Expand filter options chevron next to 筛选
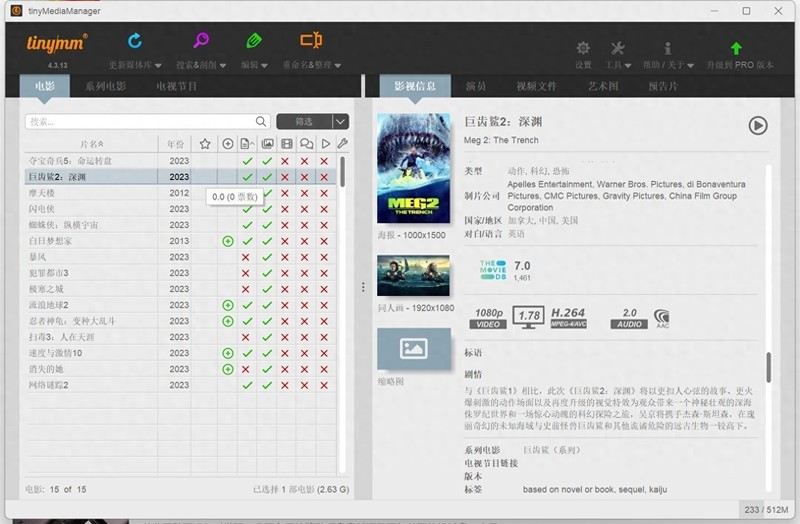The image size is (800, 524). pos(340,121)
